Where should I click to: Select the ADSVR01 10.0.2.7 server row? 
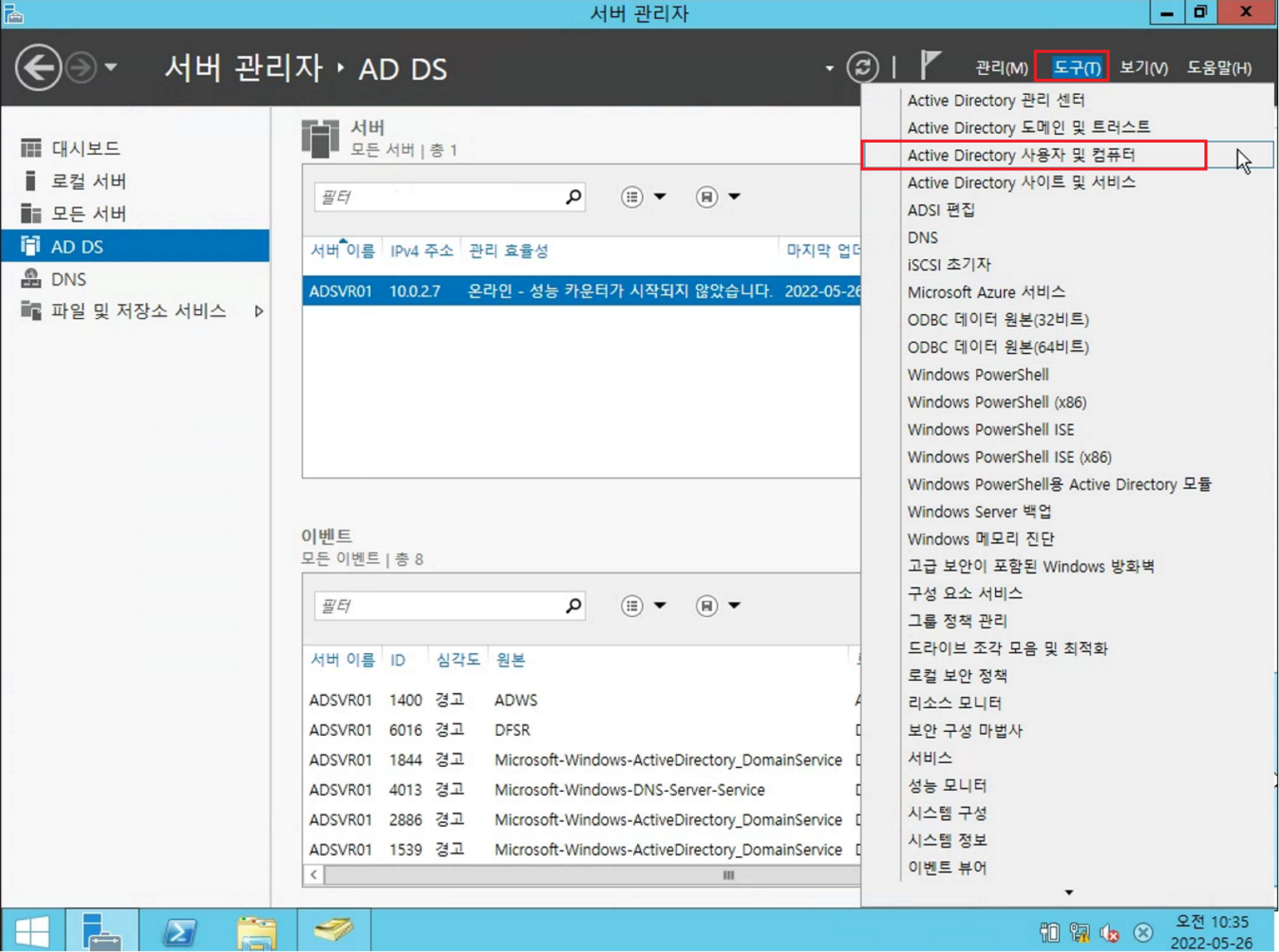pyautogui.click(x=582, y=291)
